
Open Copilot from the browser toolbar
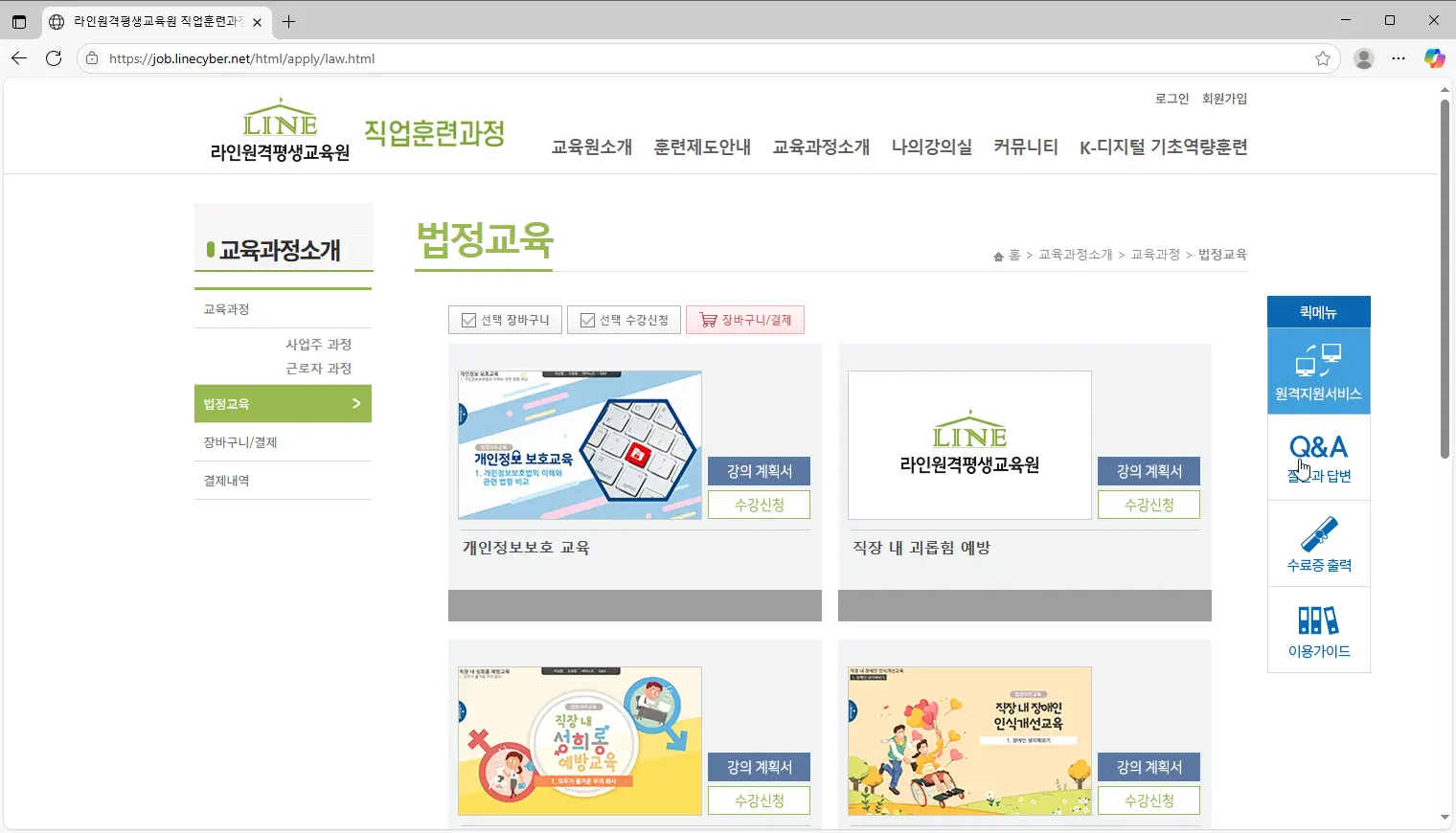1434,58
